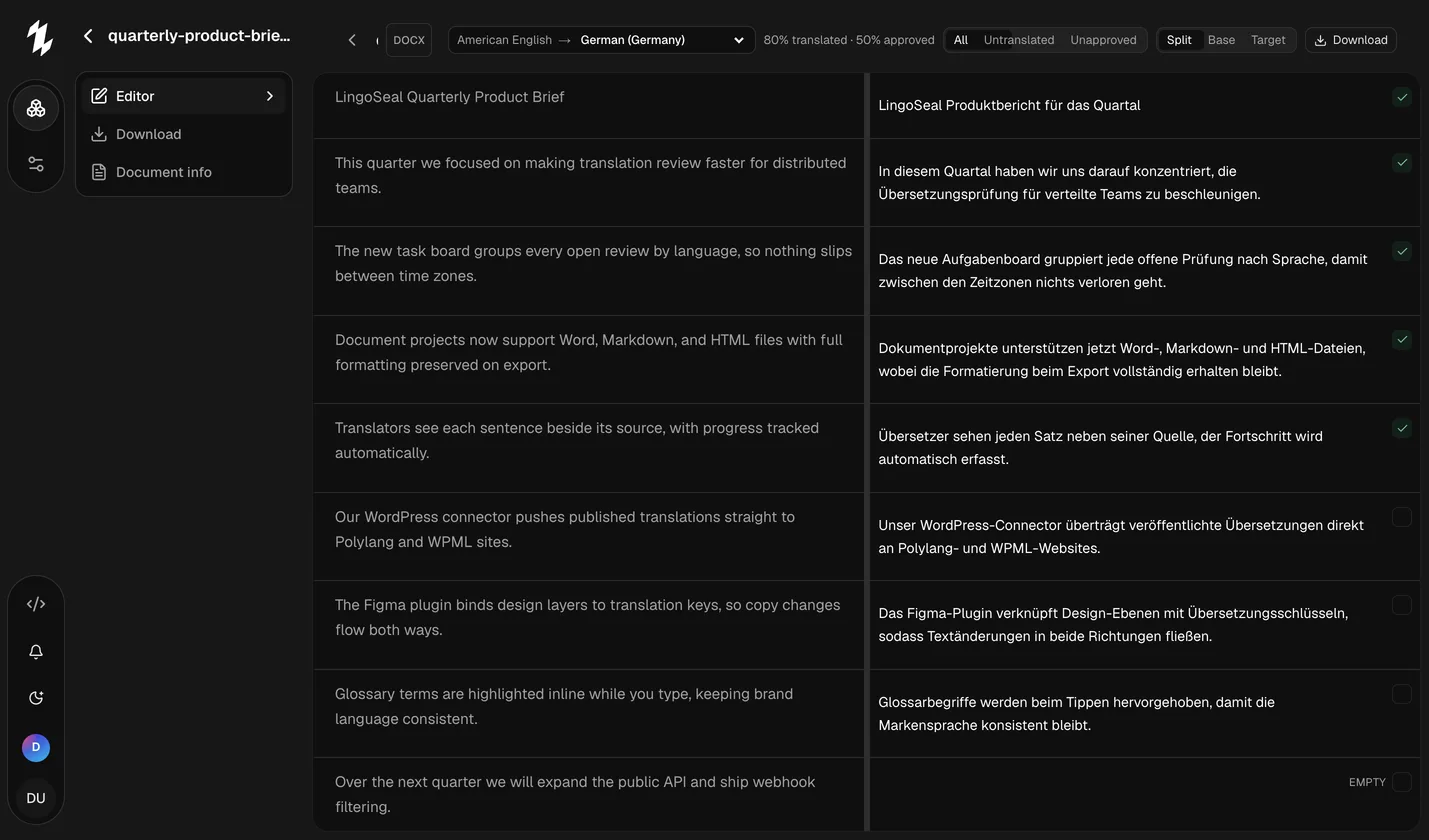The image size is (1429, 840).
Task: Click the source sentence 'Glossary terms are highlighted inline'
Action: tap(564, 706)
